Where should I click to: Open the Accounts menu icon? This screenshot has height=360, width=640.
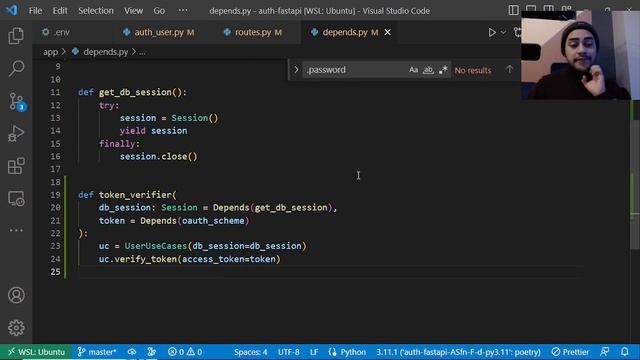click(16, 295)
